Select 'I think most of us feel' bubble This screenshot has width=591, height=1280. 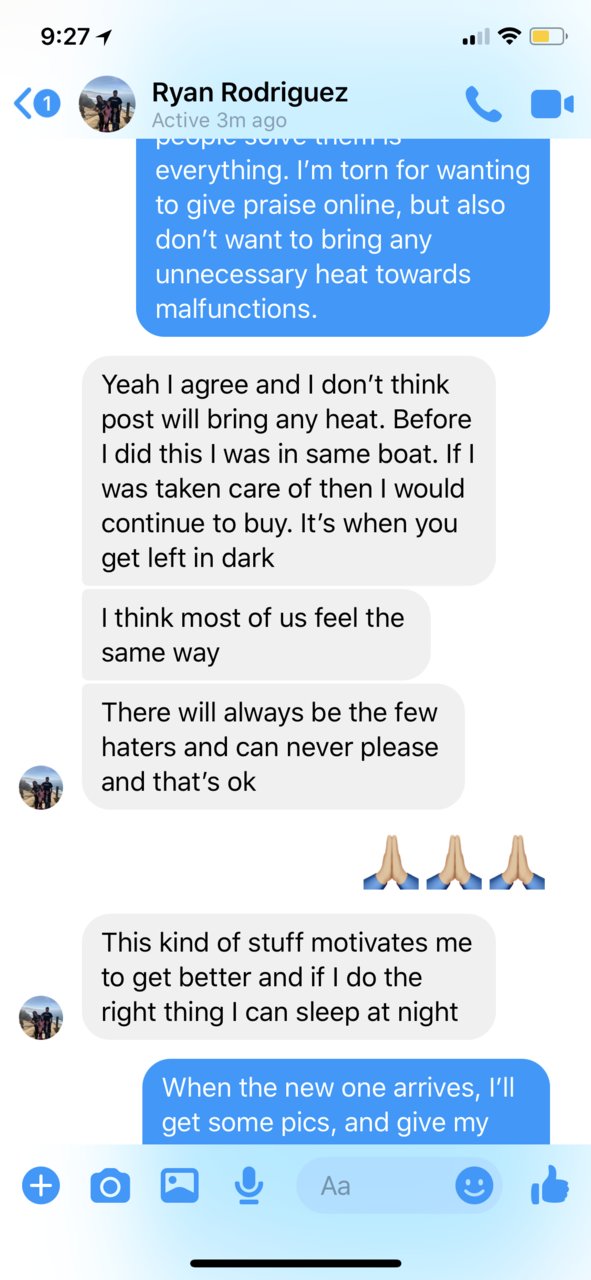pyautogui.click(x=256, y=635)
